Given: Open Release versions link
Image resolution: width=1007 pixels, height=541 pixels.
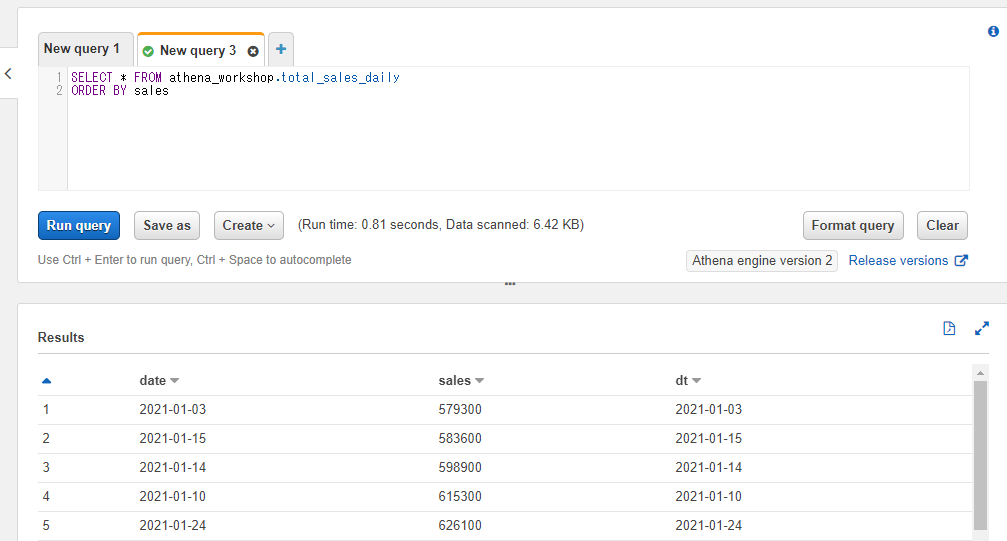Looking at the screenshot, I should [x=898, y=260].
